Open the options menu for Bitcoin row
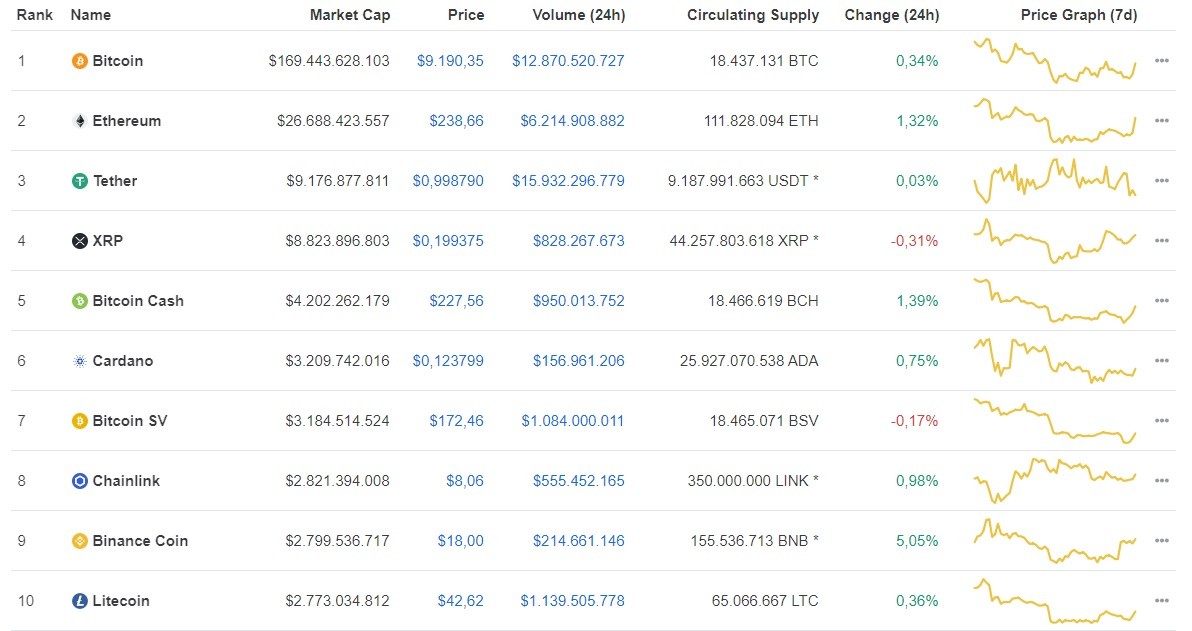Screen dimensions: 1192x631 click(x=1161, y=60)
